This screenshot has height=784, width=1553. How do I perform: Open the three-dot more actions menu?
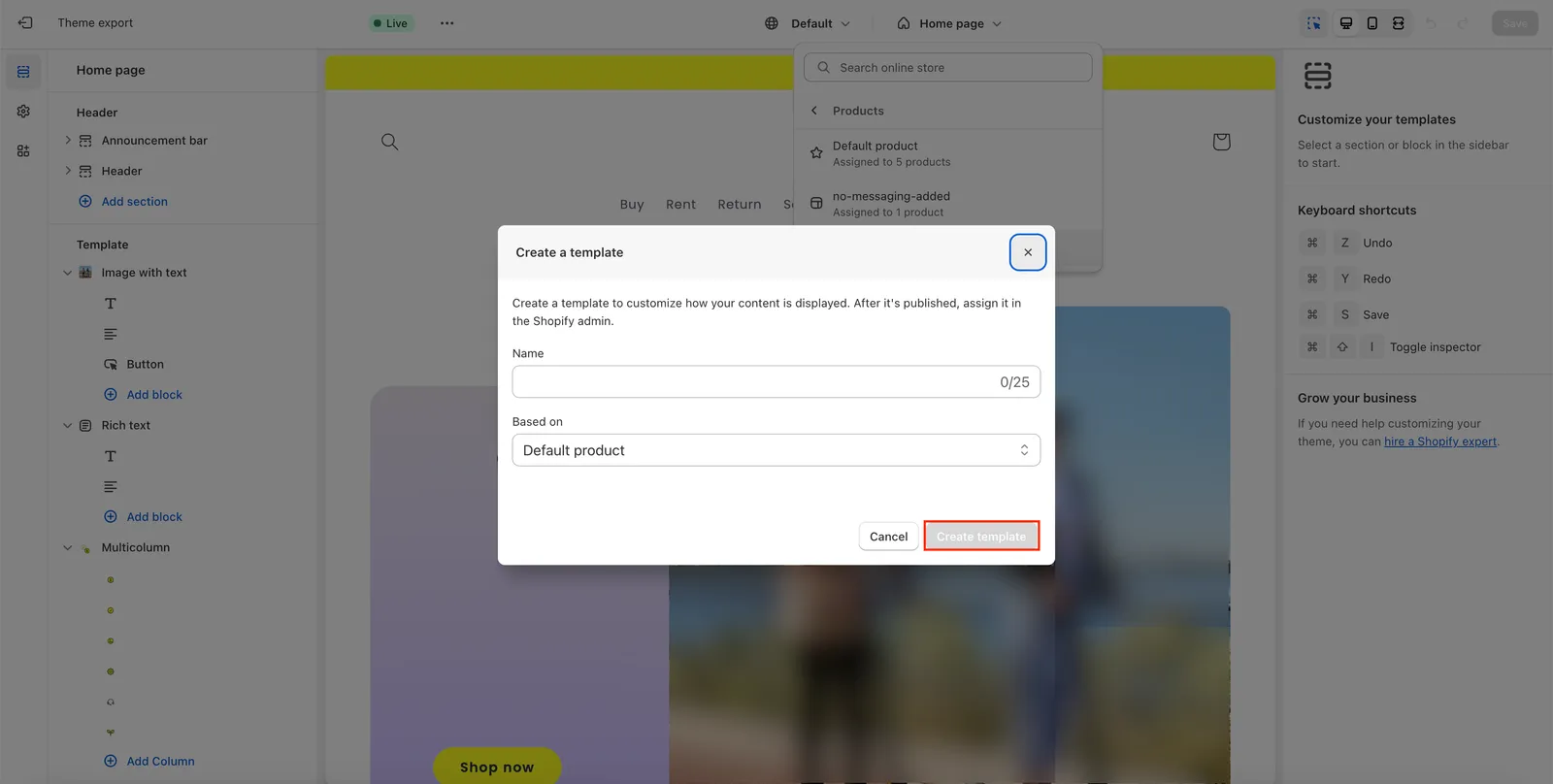(x=446, y=23)
